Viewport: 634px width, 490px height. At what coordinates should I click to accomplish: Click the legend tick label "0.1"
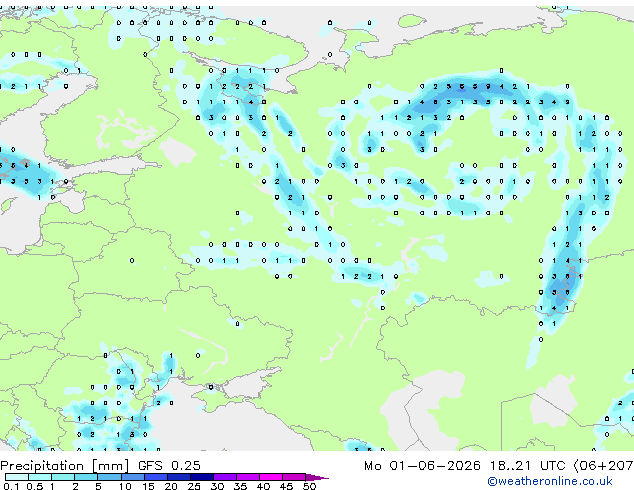click(11, 486)
